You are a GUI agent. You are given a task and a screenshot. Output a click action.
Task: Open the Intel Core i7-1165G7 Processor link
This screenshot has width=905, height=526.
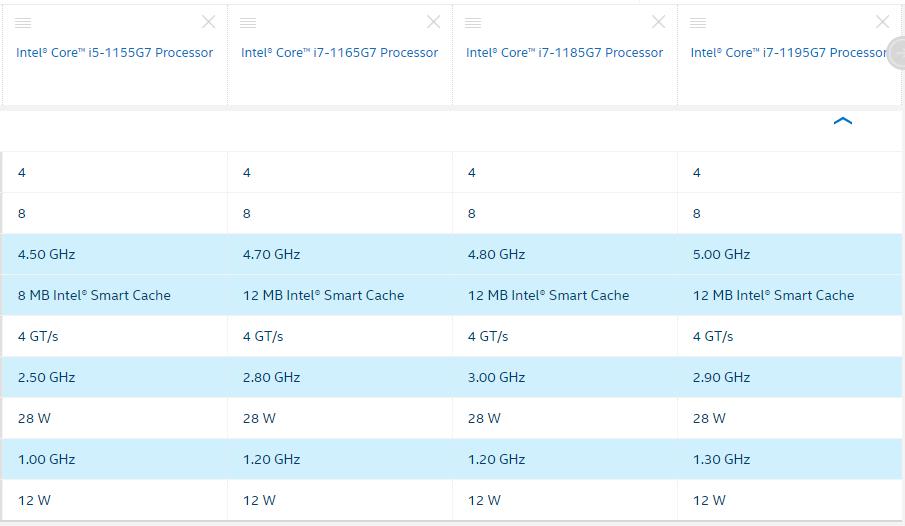click(339, 53)
